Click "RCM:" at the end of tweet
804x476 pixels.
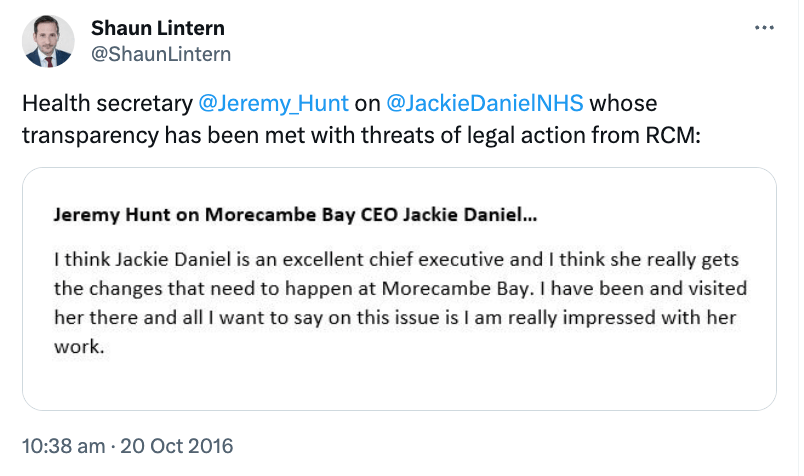679,133
